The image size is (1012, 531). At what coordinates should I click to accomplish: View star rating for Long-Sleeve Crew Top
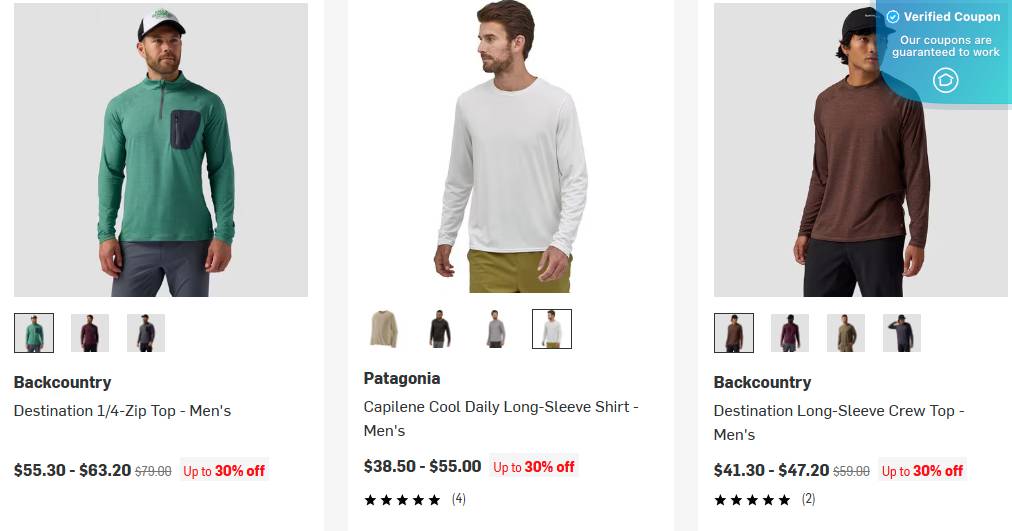(x=752, y=499)
